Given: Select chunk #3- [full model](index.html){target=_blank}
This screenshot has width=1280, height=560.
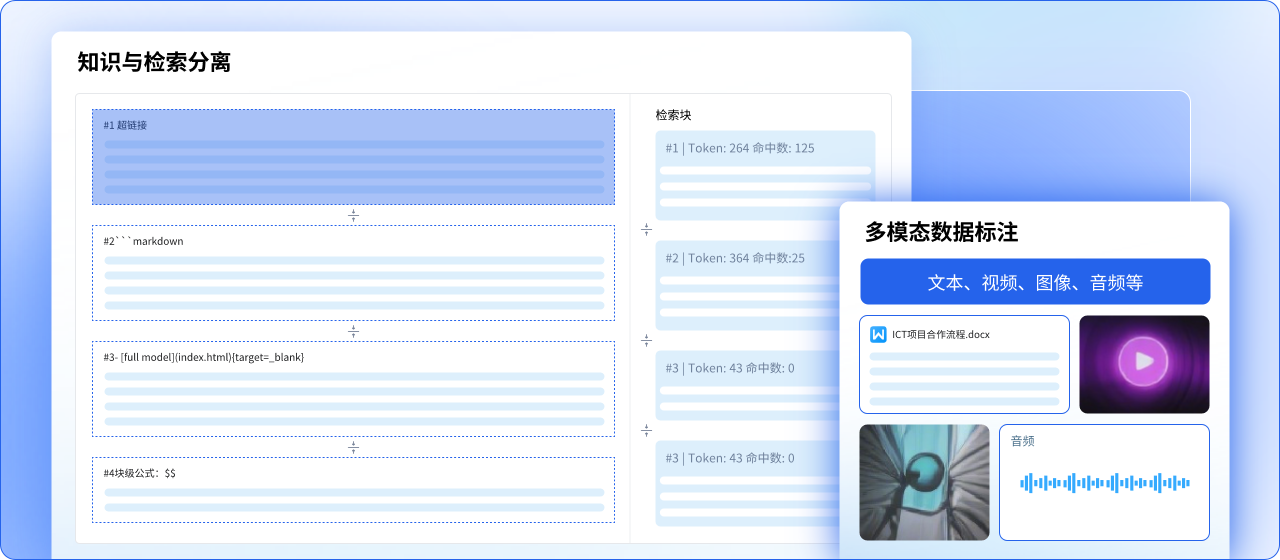Looking at the screenshot, I should (x=353, y=389).
